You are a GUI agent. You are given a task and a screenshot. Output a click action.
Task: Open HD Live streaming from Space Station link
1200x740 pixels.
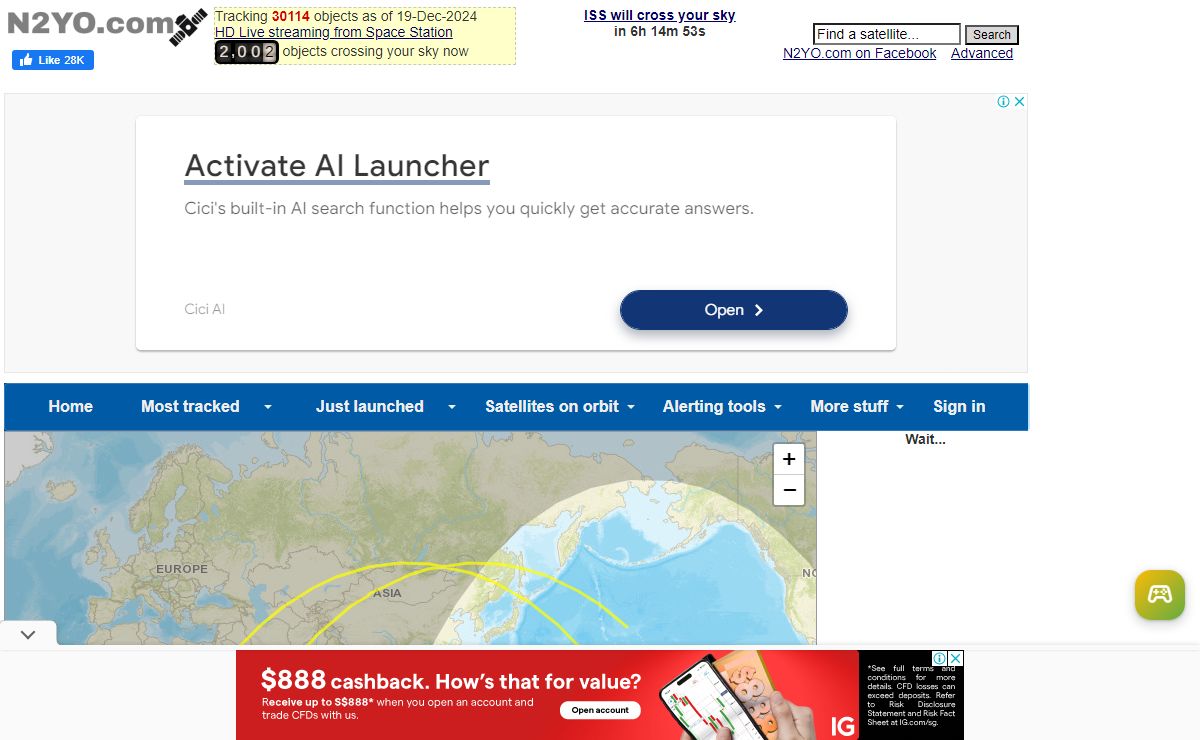click(333, 32)
